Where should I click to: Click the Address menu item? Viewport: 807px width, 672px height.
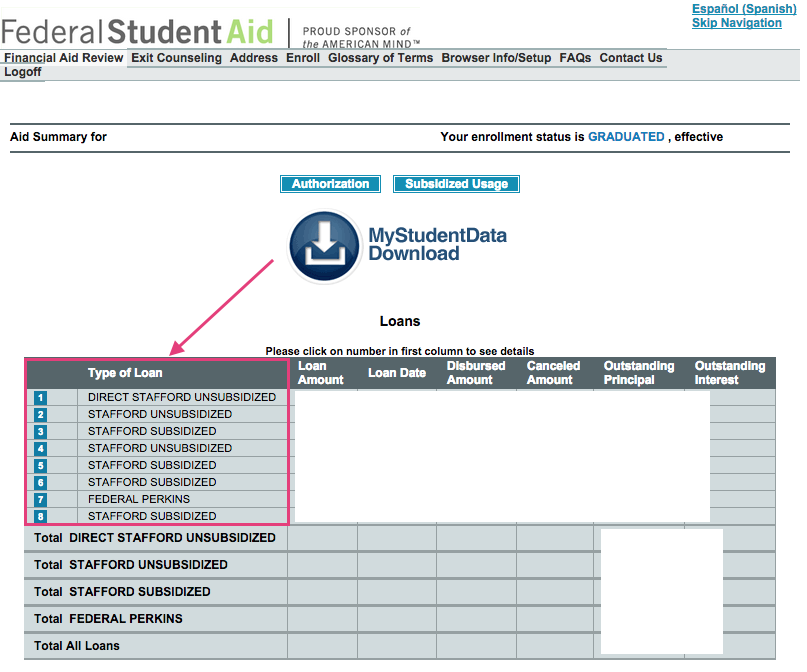point(253,58)
